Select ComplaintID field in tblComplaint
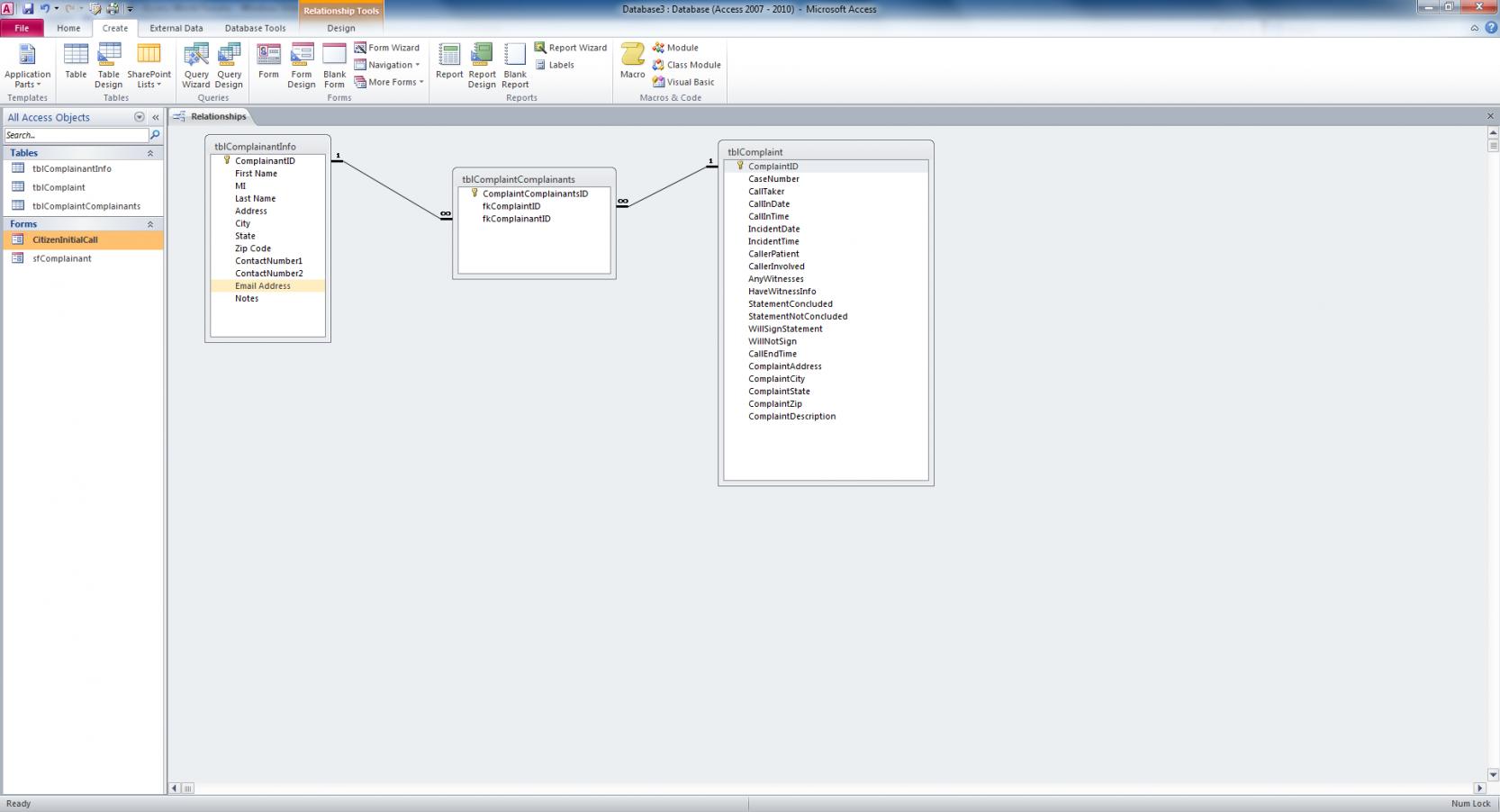 (x=826, y=167)
